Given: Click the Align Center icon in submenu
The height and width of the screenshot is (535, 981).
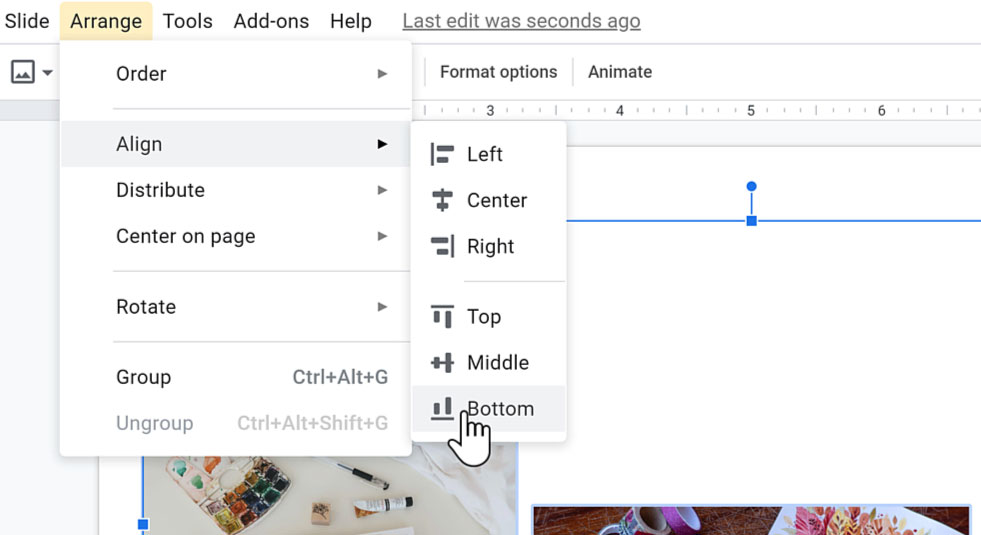Looking at the screenshot, I should [x=442, y=200].
